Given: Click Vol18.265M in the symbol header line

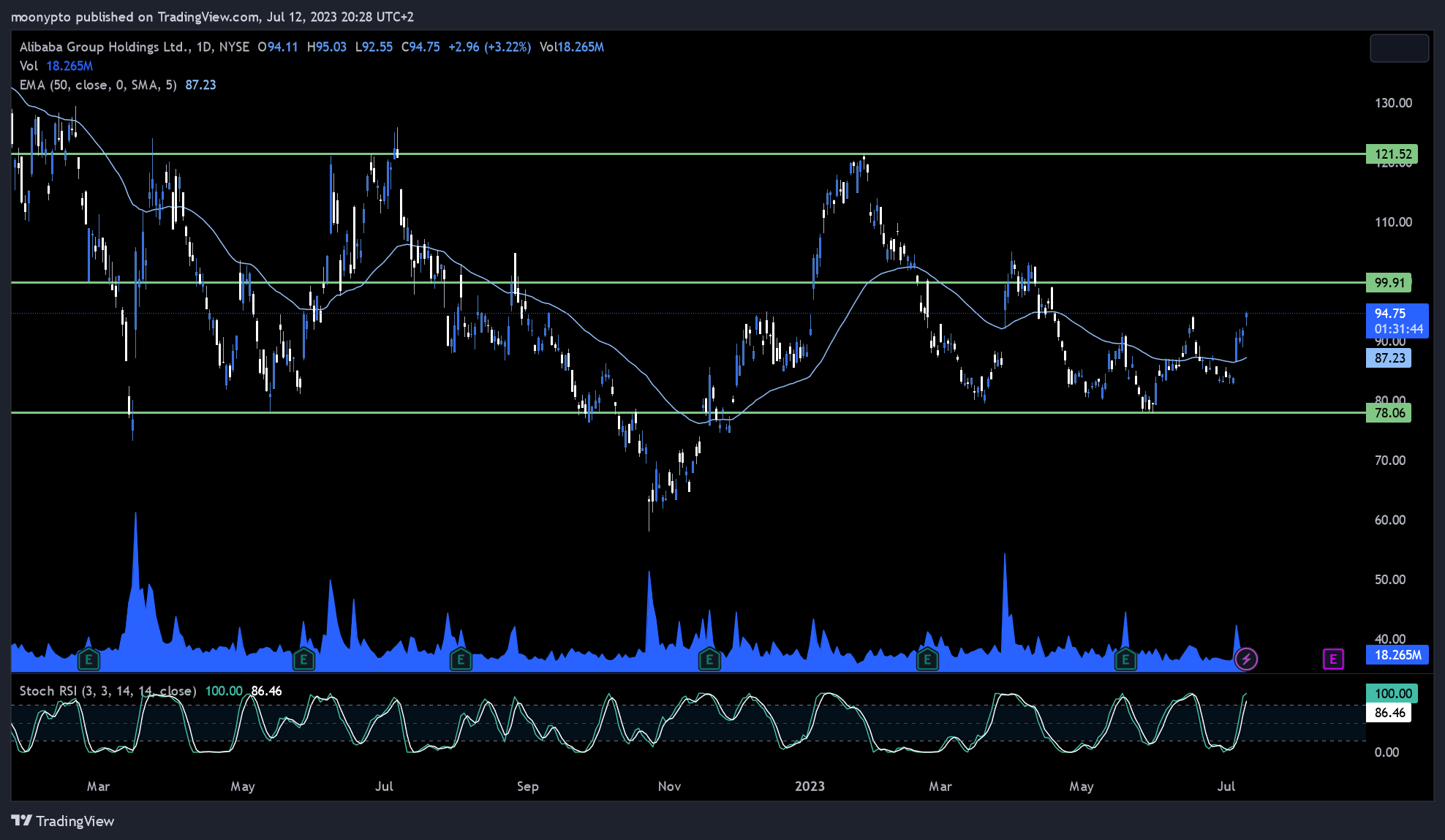Looking at the screenshot, I should click(x=572, y=47).
